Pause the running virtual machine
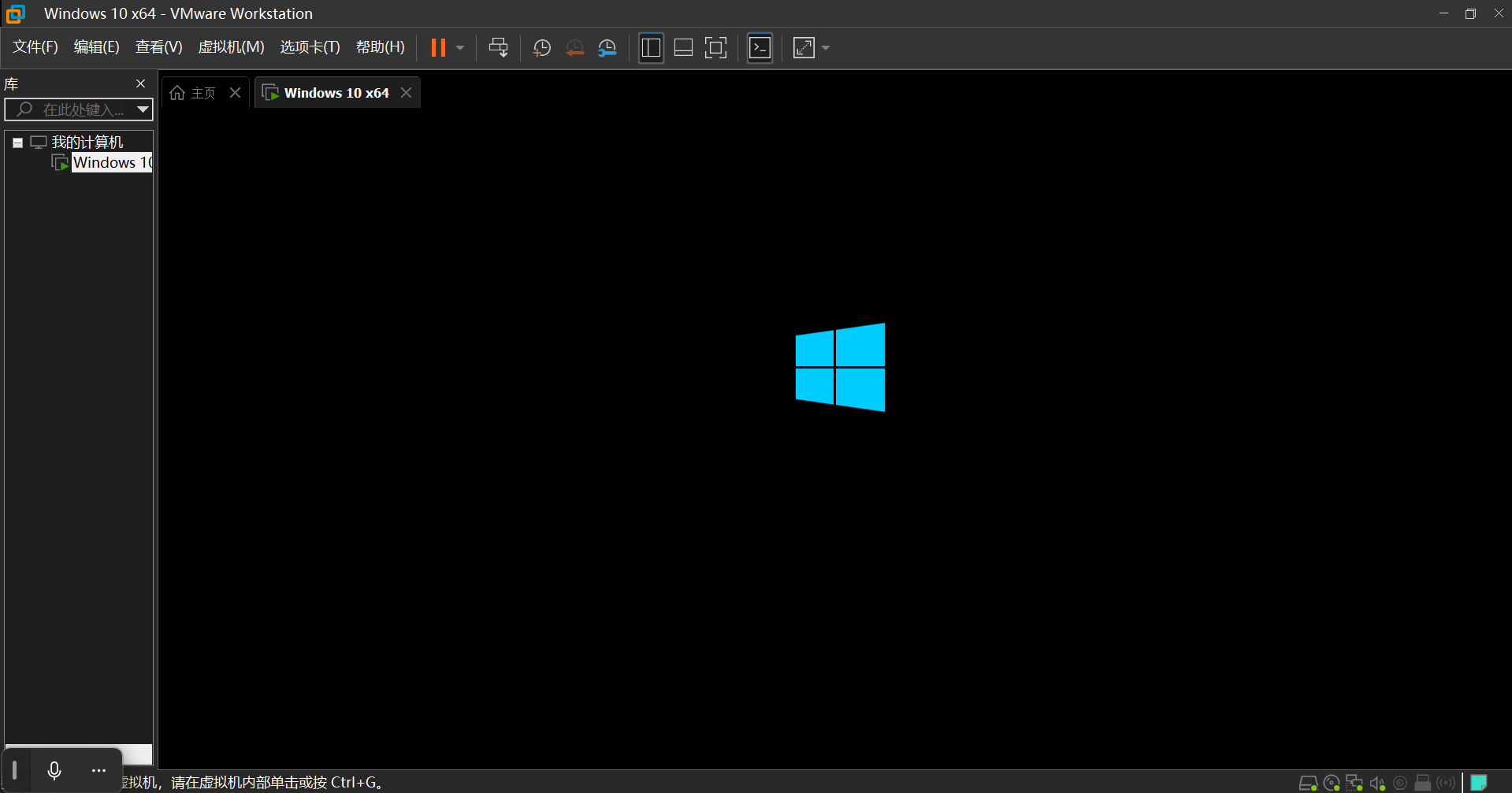Image resolution: width=1512 pixels, height=793 pixels. coord(438,48)
